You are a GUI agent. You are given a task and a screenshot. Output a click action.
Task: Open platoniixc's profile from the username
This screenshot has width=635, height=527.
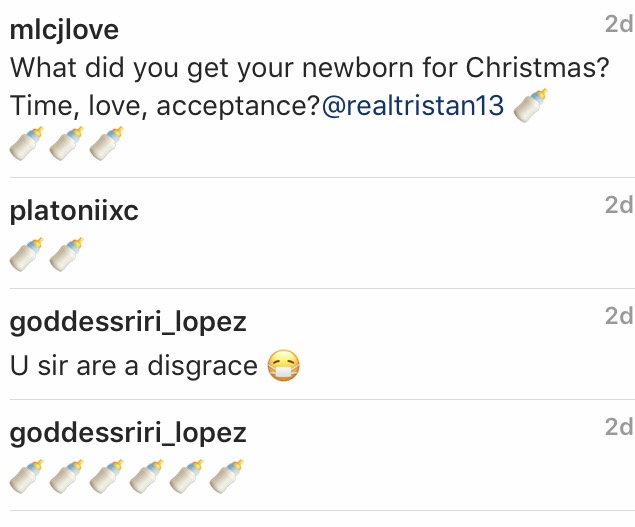click(73, 212)
